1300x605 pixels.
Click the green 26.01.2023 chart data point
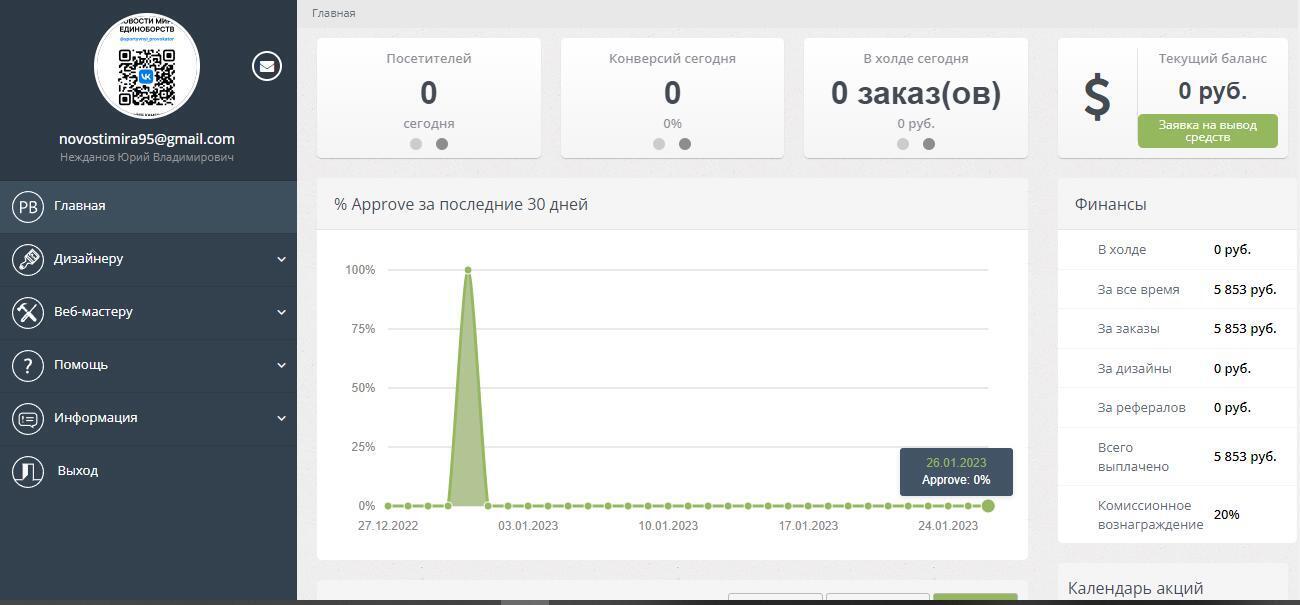[988, 506]
